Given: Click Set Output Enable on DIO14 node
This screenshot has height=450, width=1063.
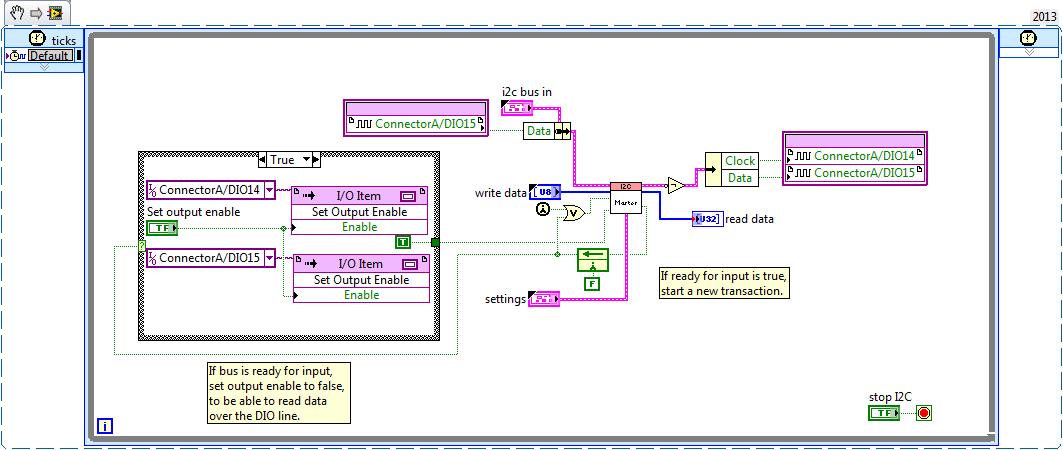Looking at the screenshot, I should coord(361,211).
